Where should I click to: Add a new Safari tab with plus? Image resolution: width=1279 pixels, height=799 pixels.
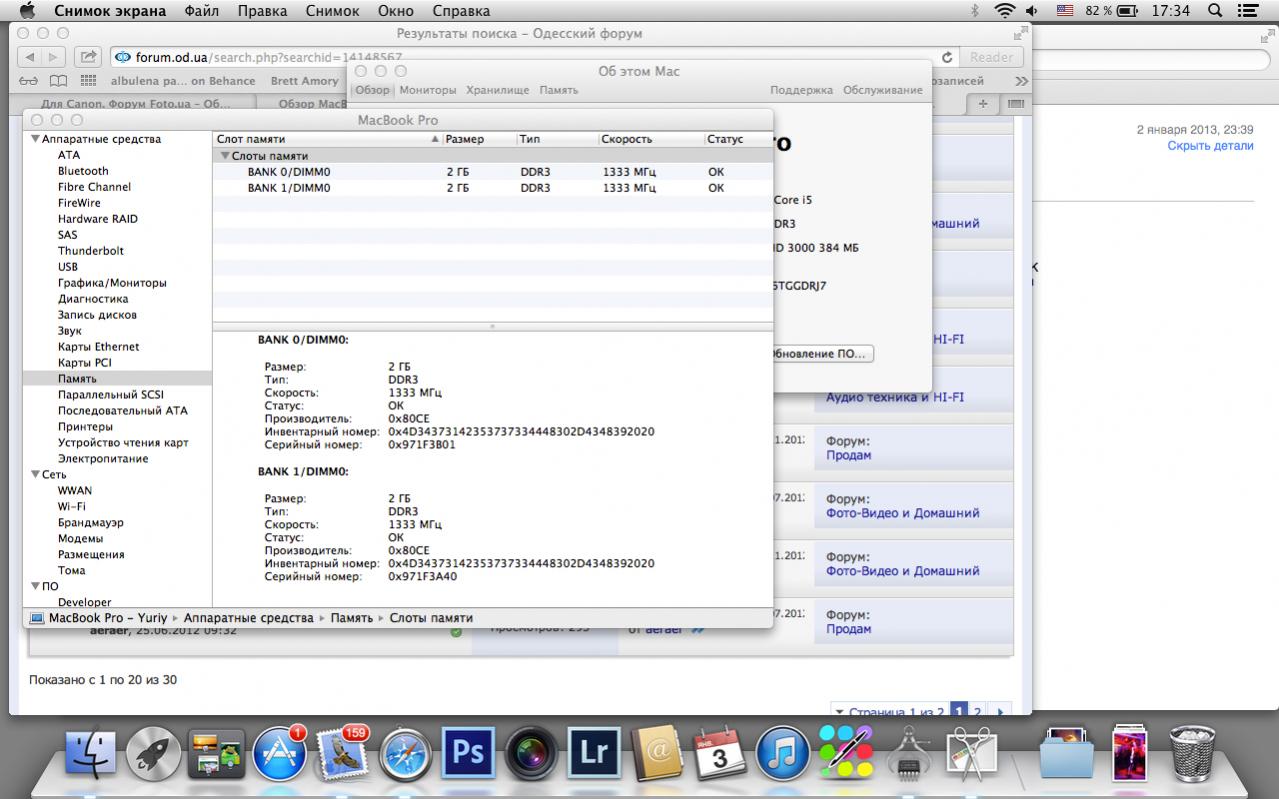pos(982,104)
